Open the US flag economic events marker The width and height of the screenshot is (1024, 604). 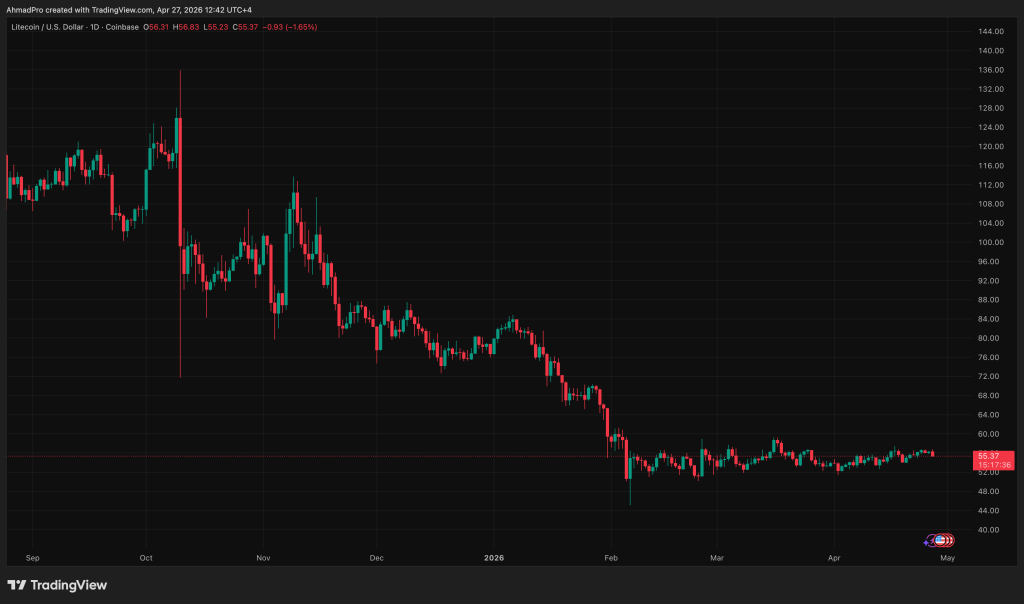[940, 540]
